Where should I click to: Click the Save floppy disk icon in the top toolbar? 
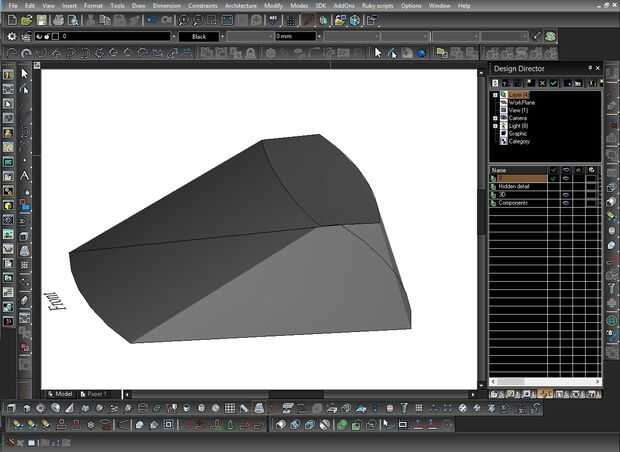[42, 20]
